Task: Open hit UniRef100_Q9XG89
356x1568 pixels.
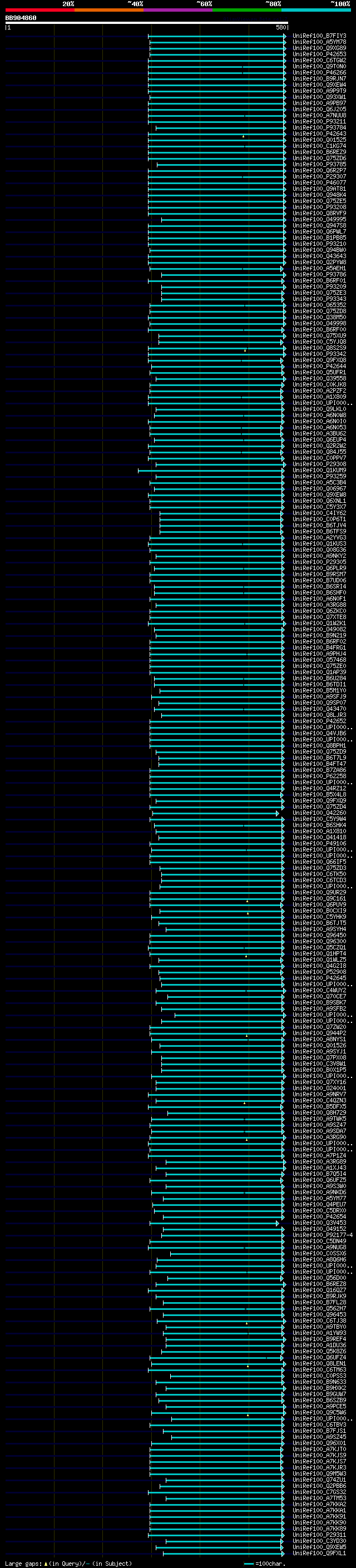Action: (319, 48)
